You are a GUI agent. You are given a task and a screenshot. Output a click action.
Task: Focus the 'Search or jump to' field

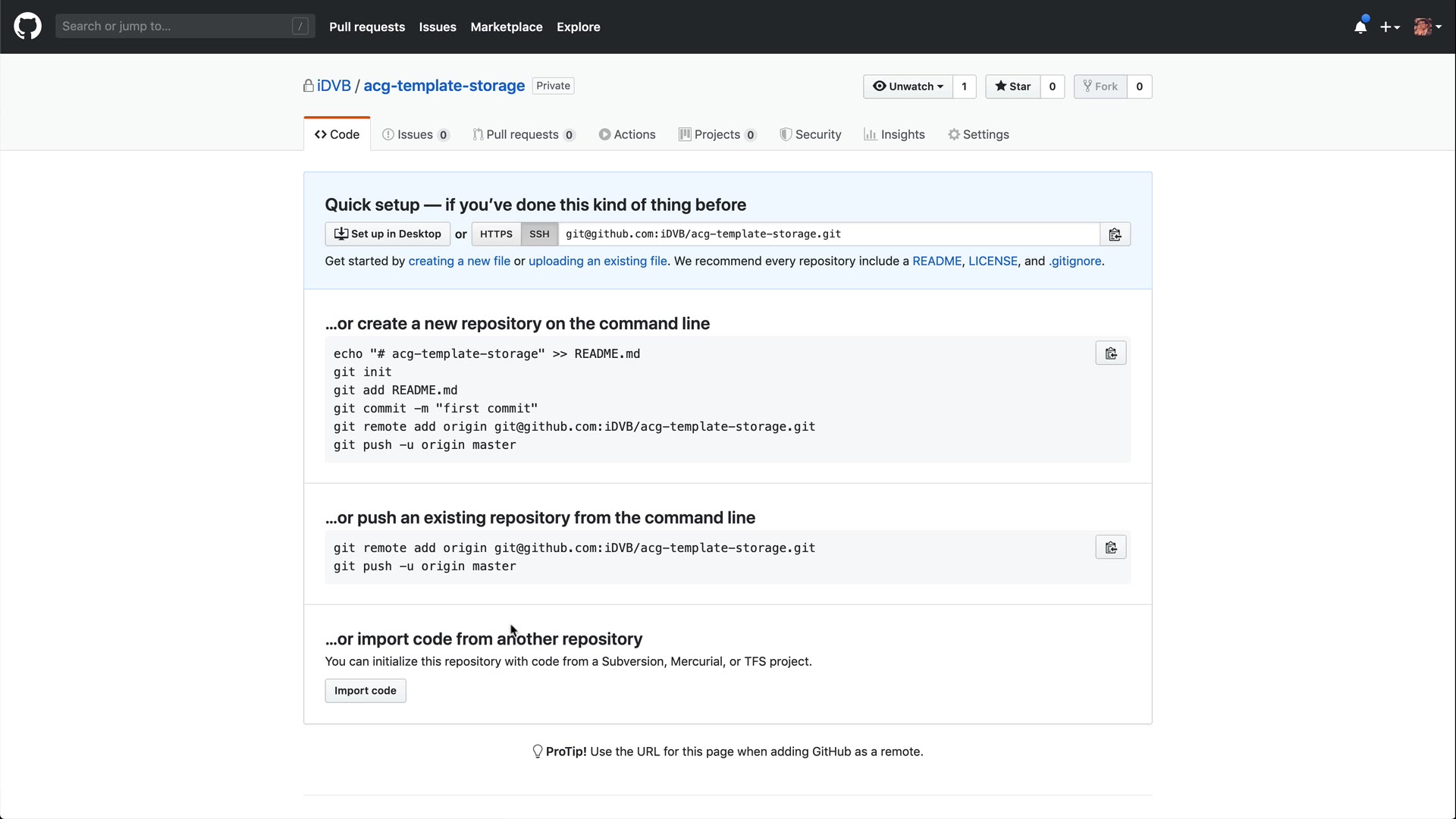point(174,27)
